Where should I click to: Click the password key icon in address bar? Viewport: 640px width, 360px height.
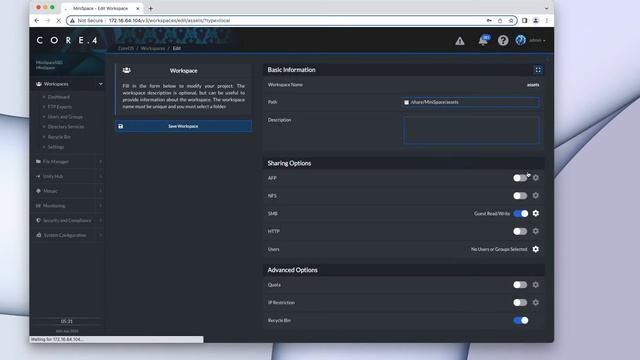coord(489,20)
